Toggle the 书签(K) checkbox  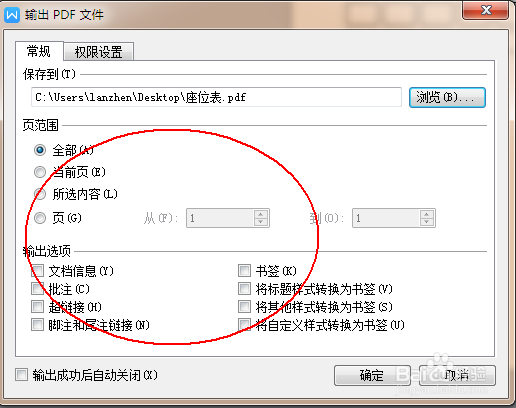click(244, 271)
